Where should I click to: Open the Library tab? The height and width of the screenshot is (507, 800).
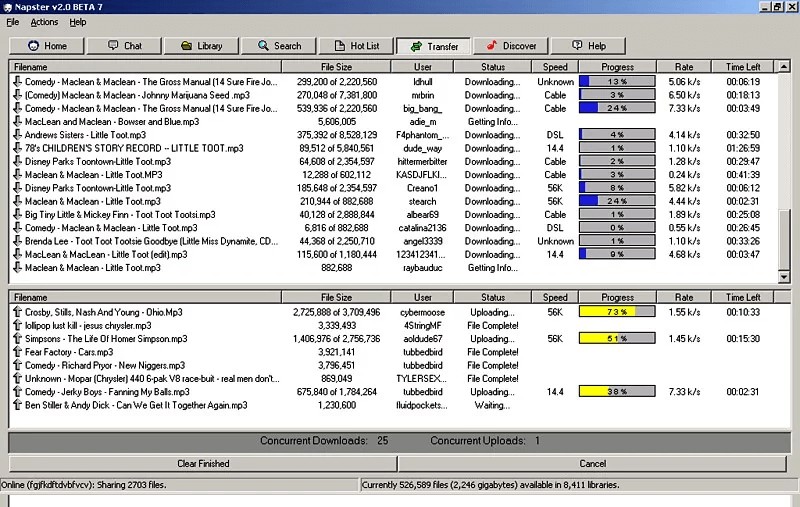click(202, 46)
